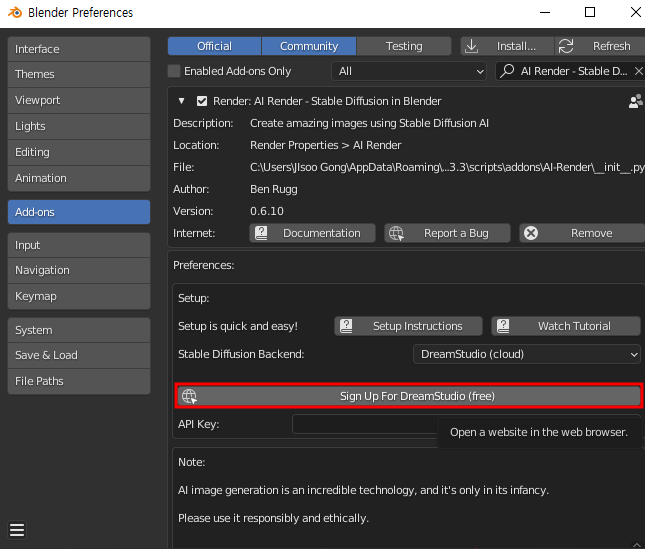This screenshot has width=645, height=549.
Task: Enable the Enabled Add-ons Only checkbox
Action: [174, 71]
